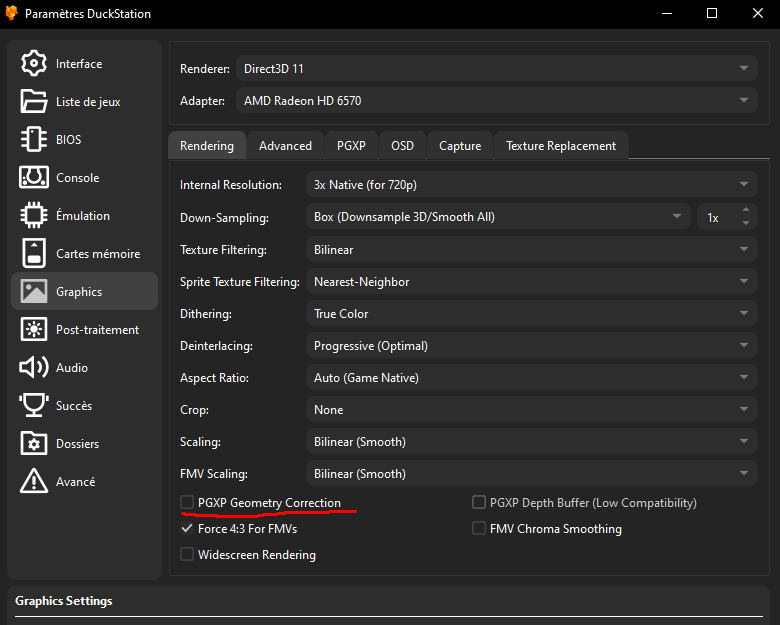
Task: Uncheck Force 4:3 For FMVs
Action: (187, 528)
